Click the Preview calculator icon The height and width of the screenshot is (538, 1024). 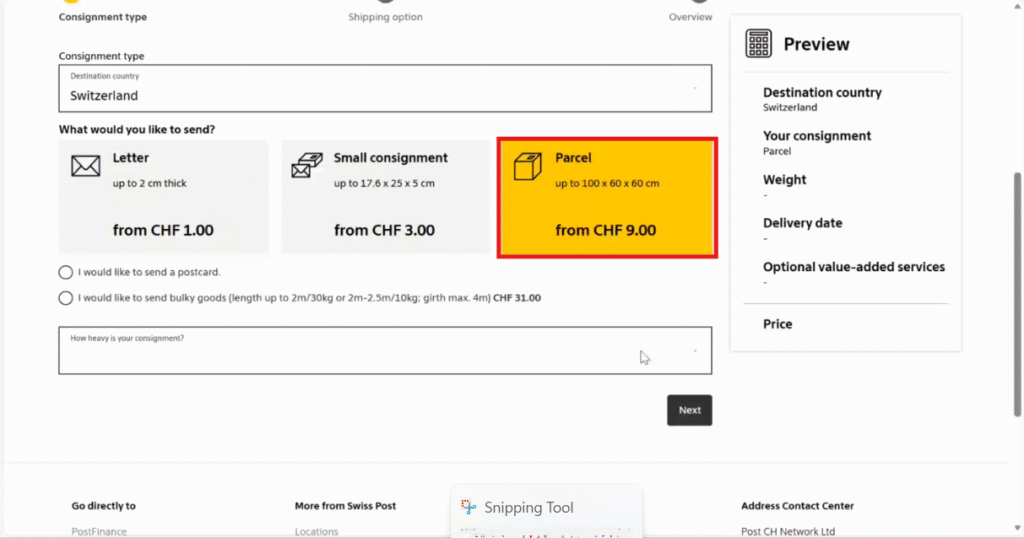pyautogui.click(x=759, y=44)
